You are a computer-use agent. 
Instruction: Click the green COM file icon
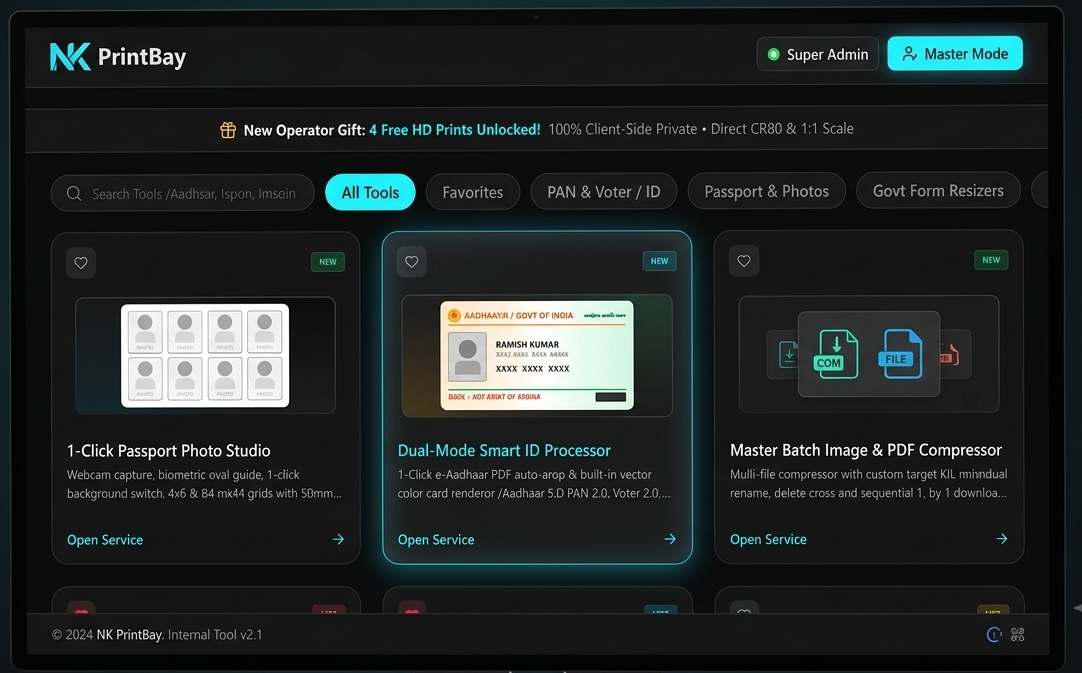pyautogui.click(x=835, y=354)
